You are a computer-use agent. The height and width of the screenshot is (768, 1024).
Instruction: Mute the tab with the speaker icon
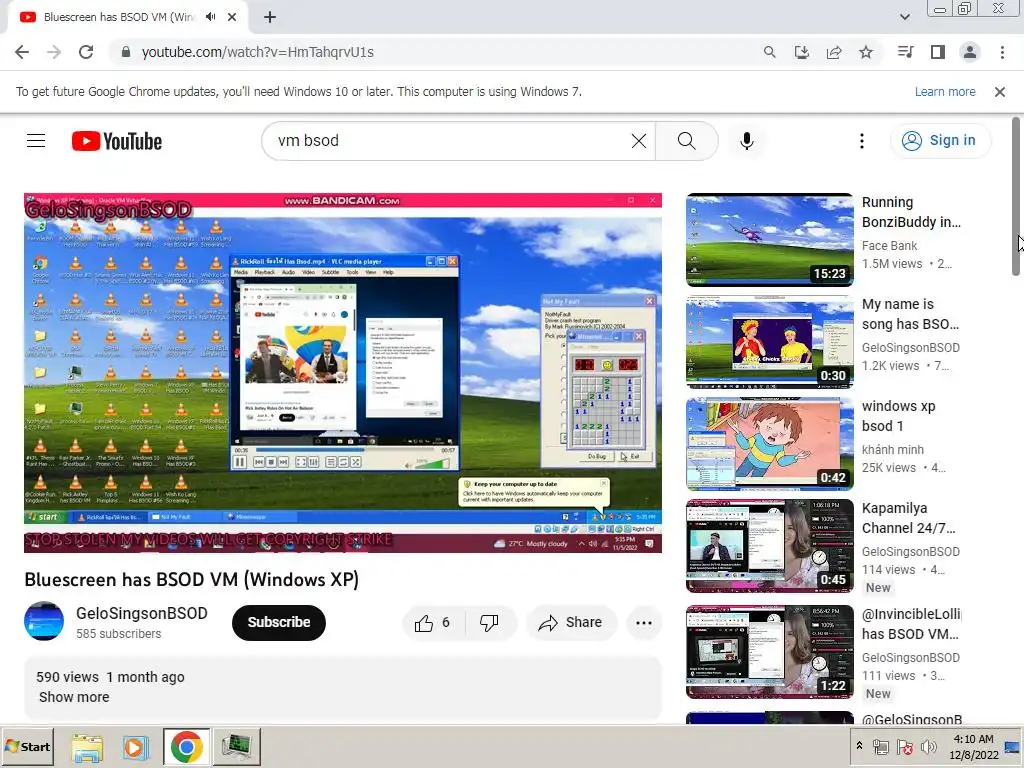click(210, 17)
